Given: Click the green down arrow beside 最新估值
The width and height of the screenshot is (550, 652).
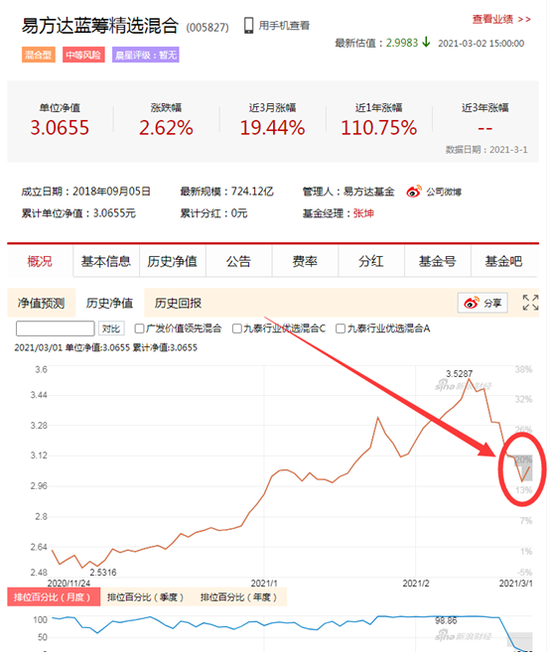Looking at the screenshot, I should tap(426, 42).
